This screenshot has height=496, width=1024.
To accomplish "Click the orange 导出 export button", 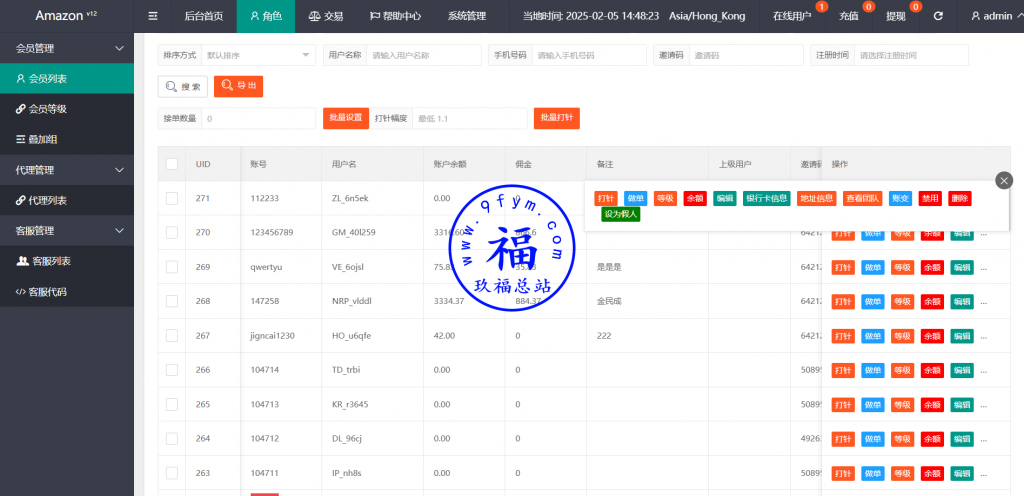I will (238, 87).
